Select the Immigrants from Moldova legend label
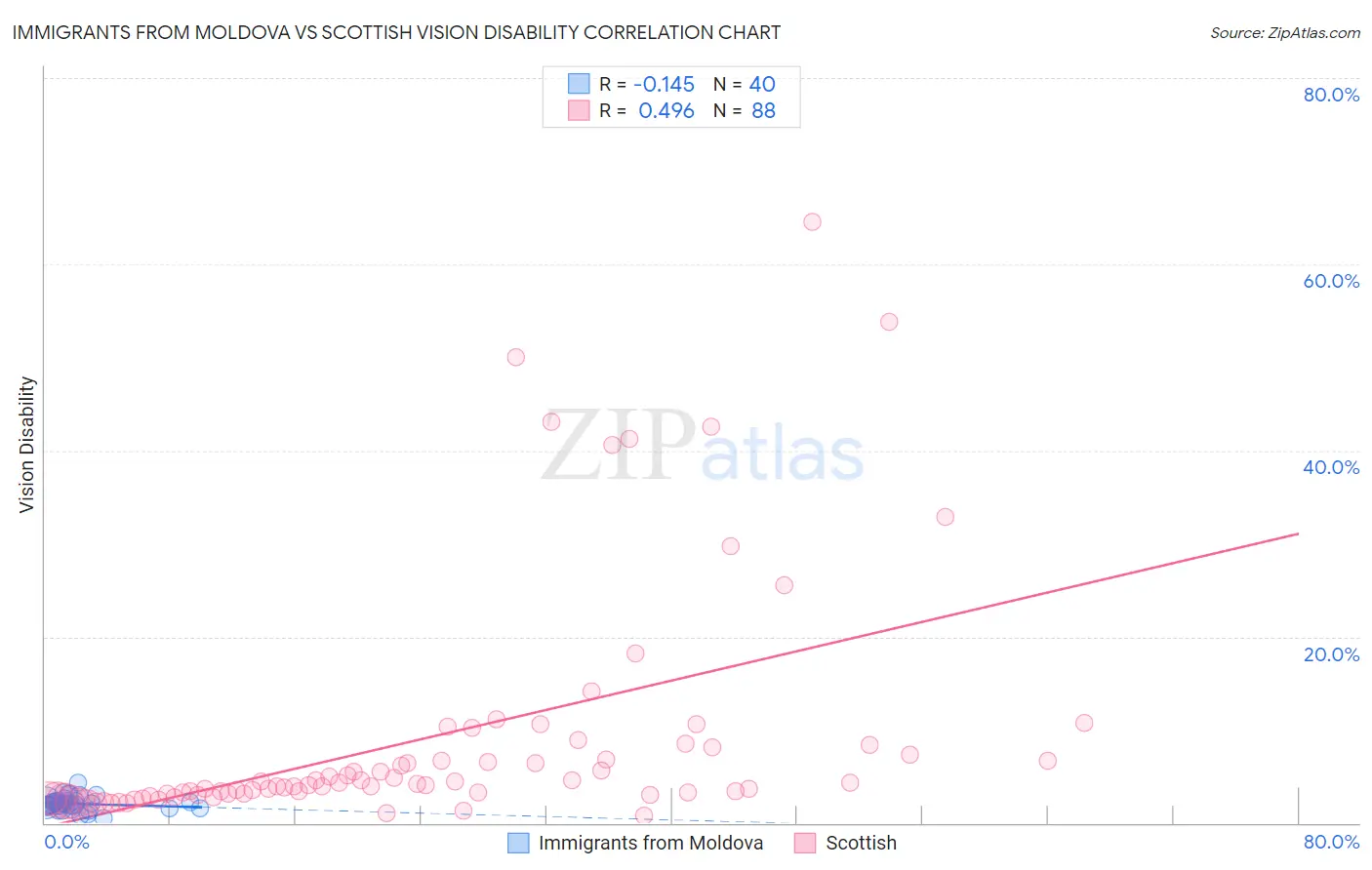The height and width of the screenshot is (870, 1372). 651,843
